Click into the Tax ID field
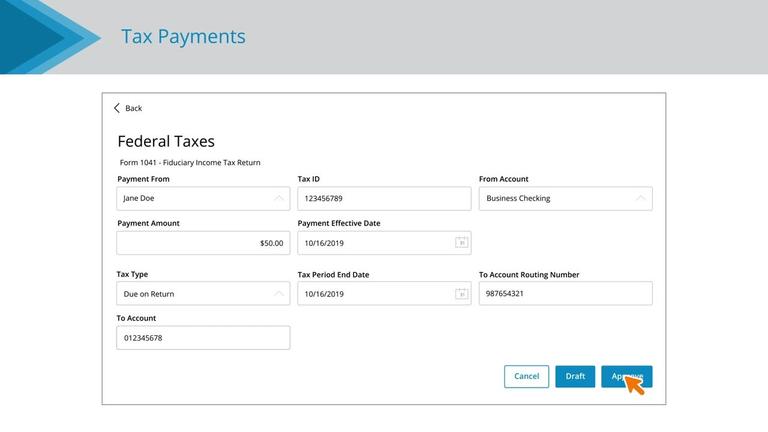This screenshot has height=432, width=768. pos(384,198)
